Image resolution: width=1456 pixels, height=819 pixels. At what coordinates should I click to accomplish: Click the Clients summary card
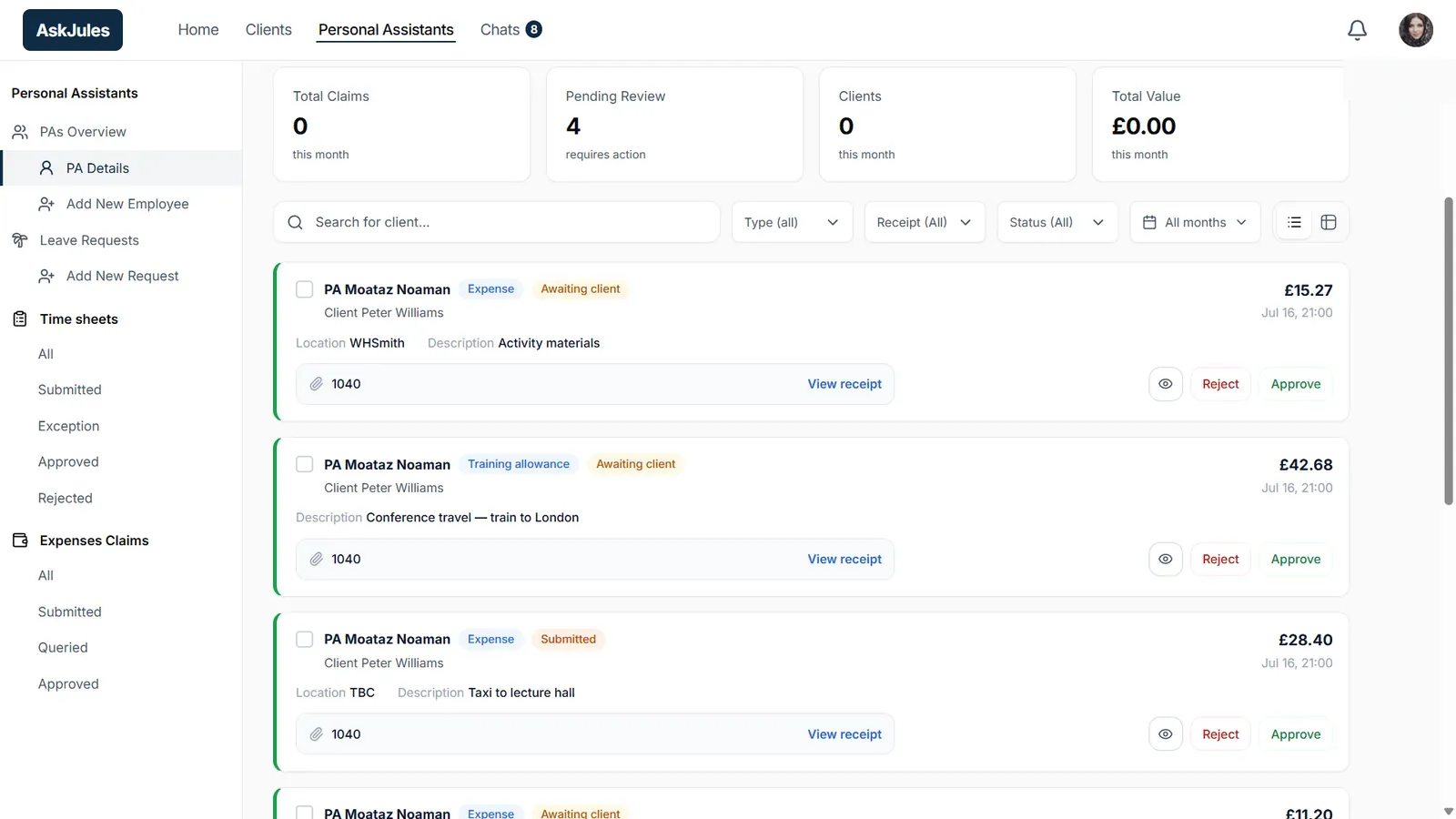947,125
